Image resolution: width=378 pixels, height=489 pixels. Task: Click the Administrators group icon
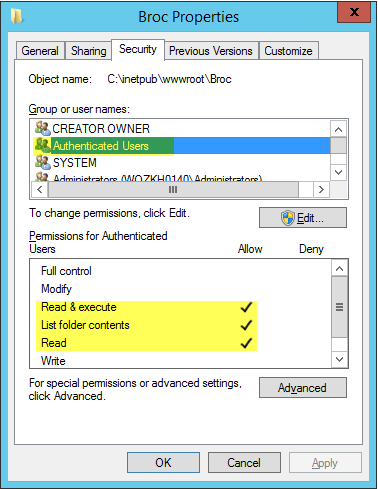[x=43, y=177]
